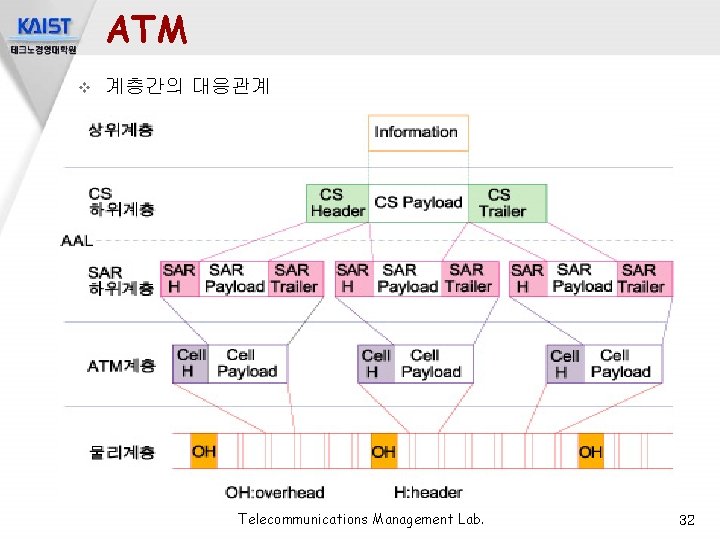Click the leftmost SAR H box
The height and width of the screenshot is (540, 720).
pyautogui.click(x=180, y=279)
